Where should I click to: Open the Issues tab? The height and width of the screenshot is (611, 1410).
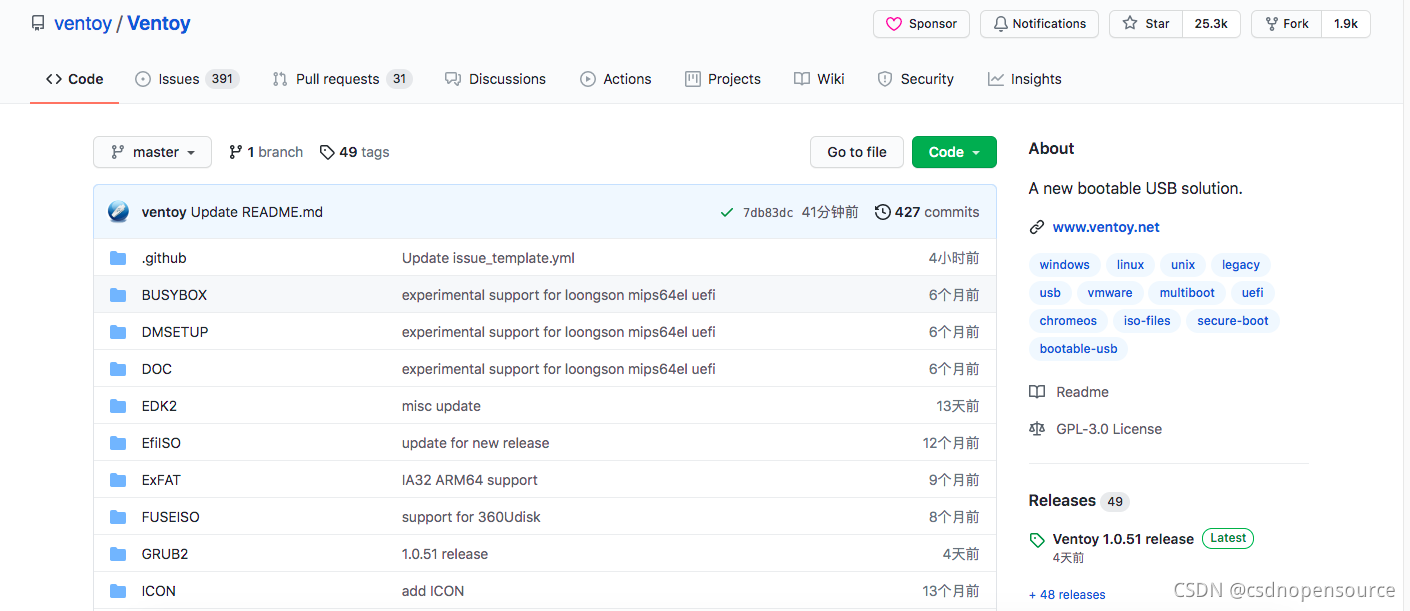point(187,79)
